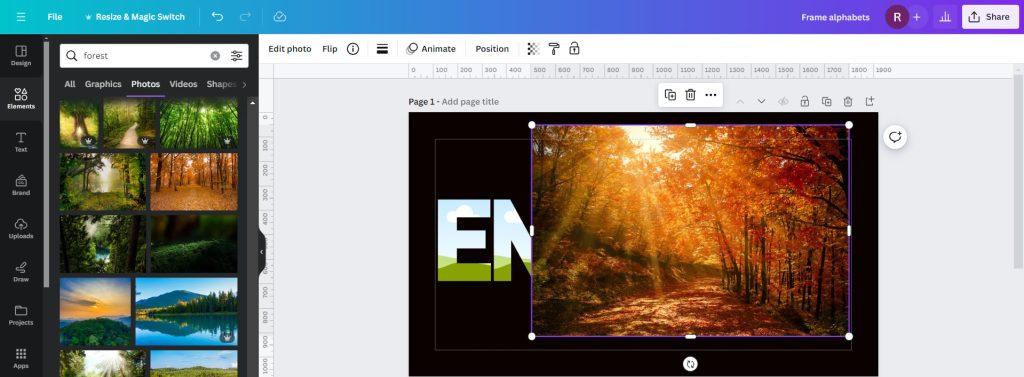Duplicate selected image from floating toolbar
Screen dimensions: 1024x377
tap(670, 95)
